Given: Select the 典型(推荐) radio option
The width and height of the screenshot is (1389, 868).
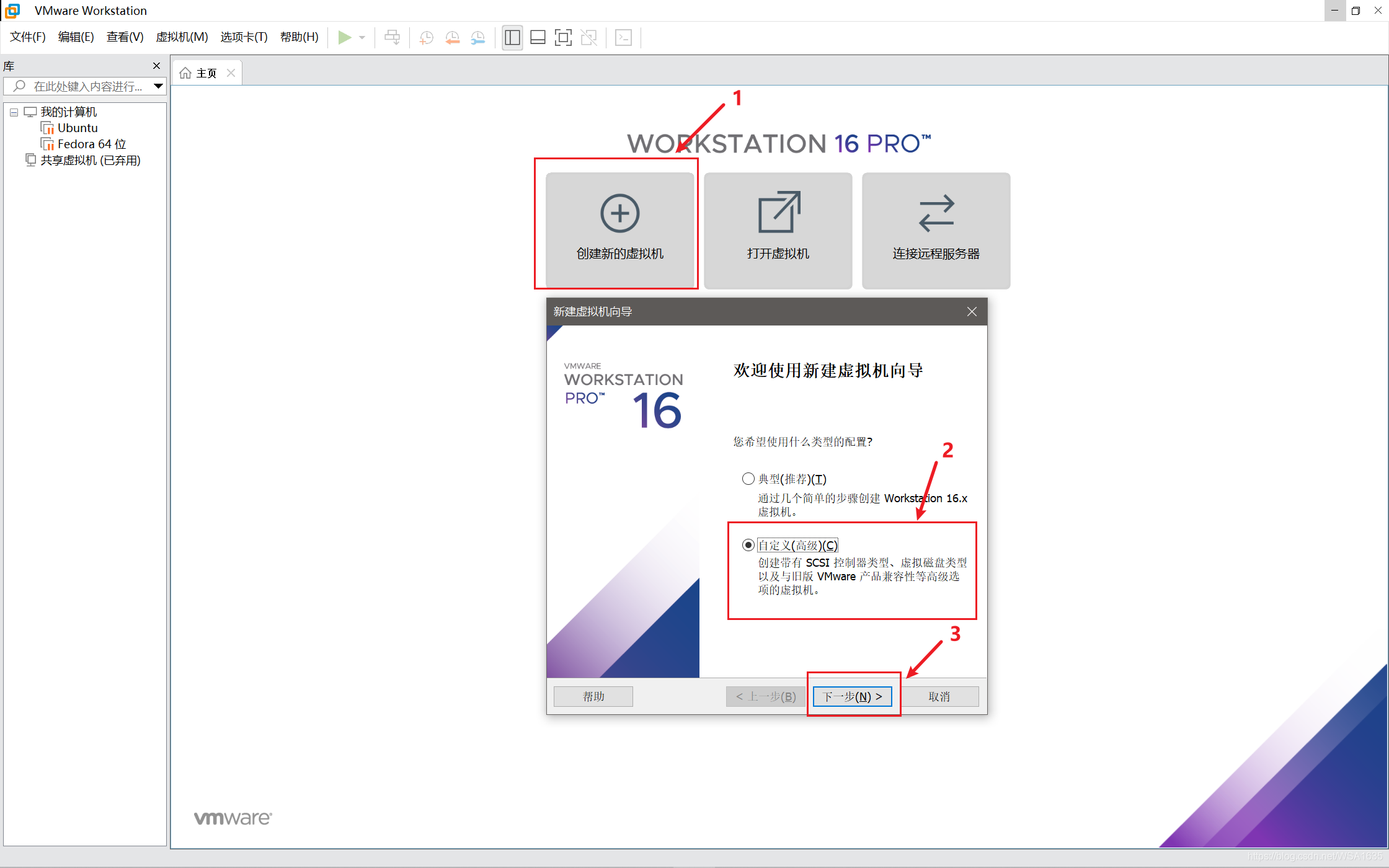Looking at the screenshot, I should [748, 479].
